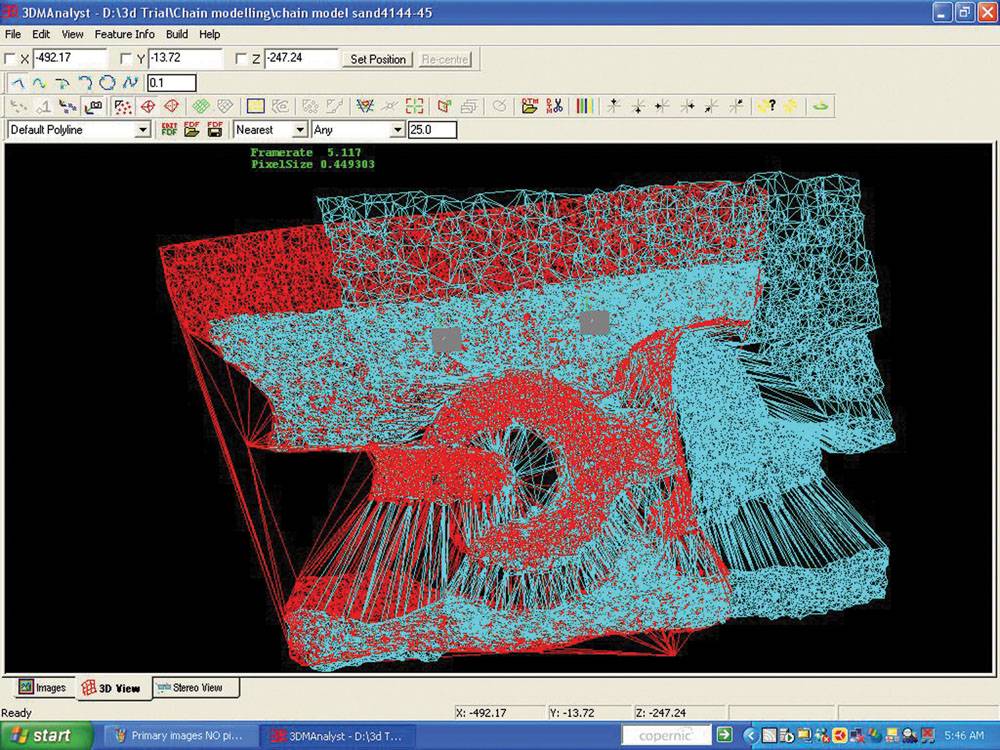Screen dimensions: 1000x750
Task: Open the Nearest snap mode dropdown
Action: pyautogui.click(x=300, y=130)
